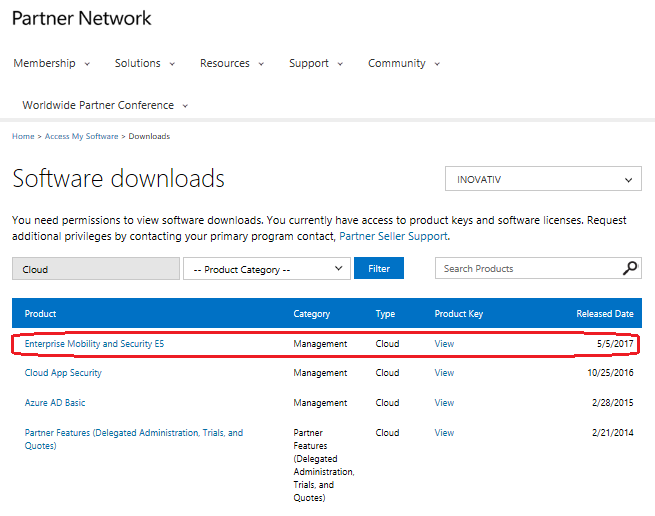Open the Partner Seller Support link

pos(393,236)
